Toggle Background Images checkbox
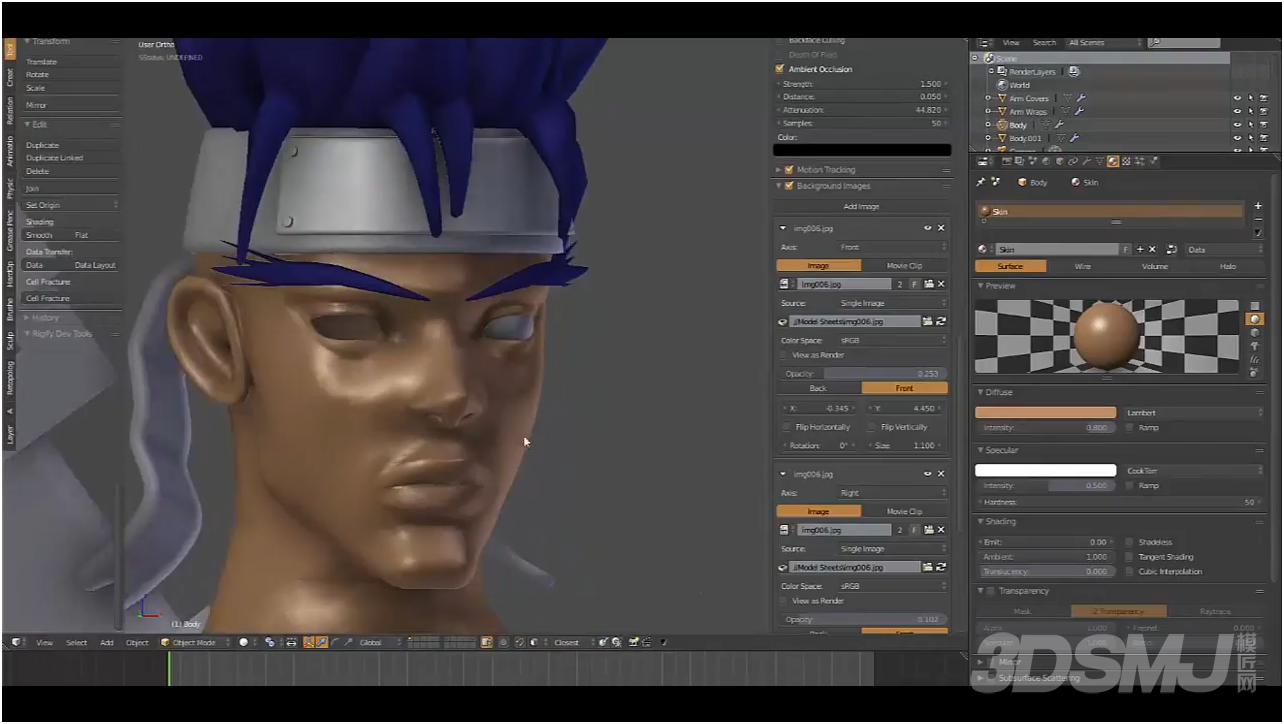This screenshot has width=1284, height=724. pos(789,186)
